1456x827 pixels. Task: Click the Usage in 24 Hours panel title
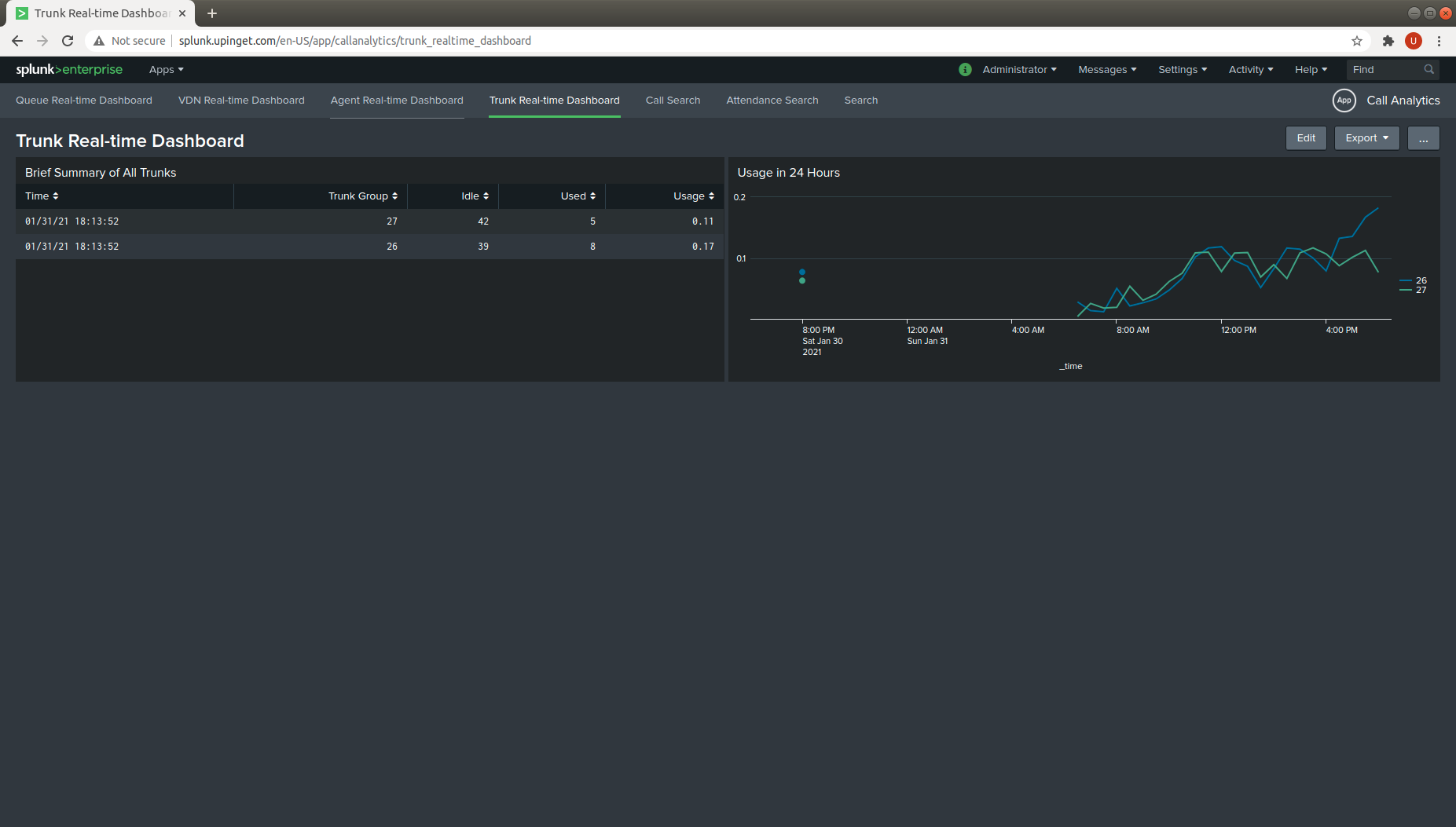coord(788,173)
